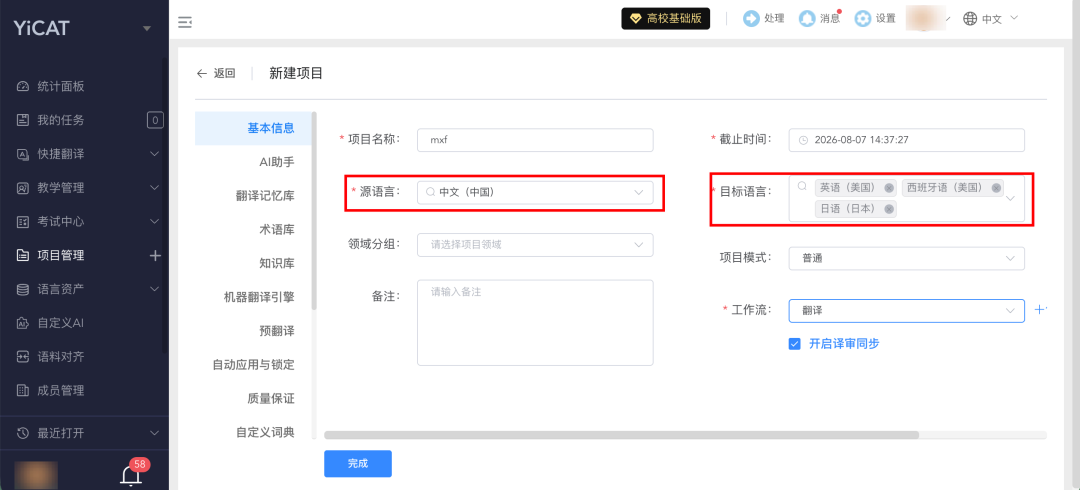Click the 截止时间 date field
1080x490 pixels.
click(x=906, y=140)
